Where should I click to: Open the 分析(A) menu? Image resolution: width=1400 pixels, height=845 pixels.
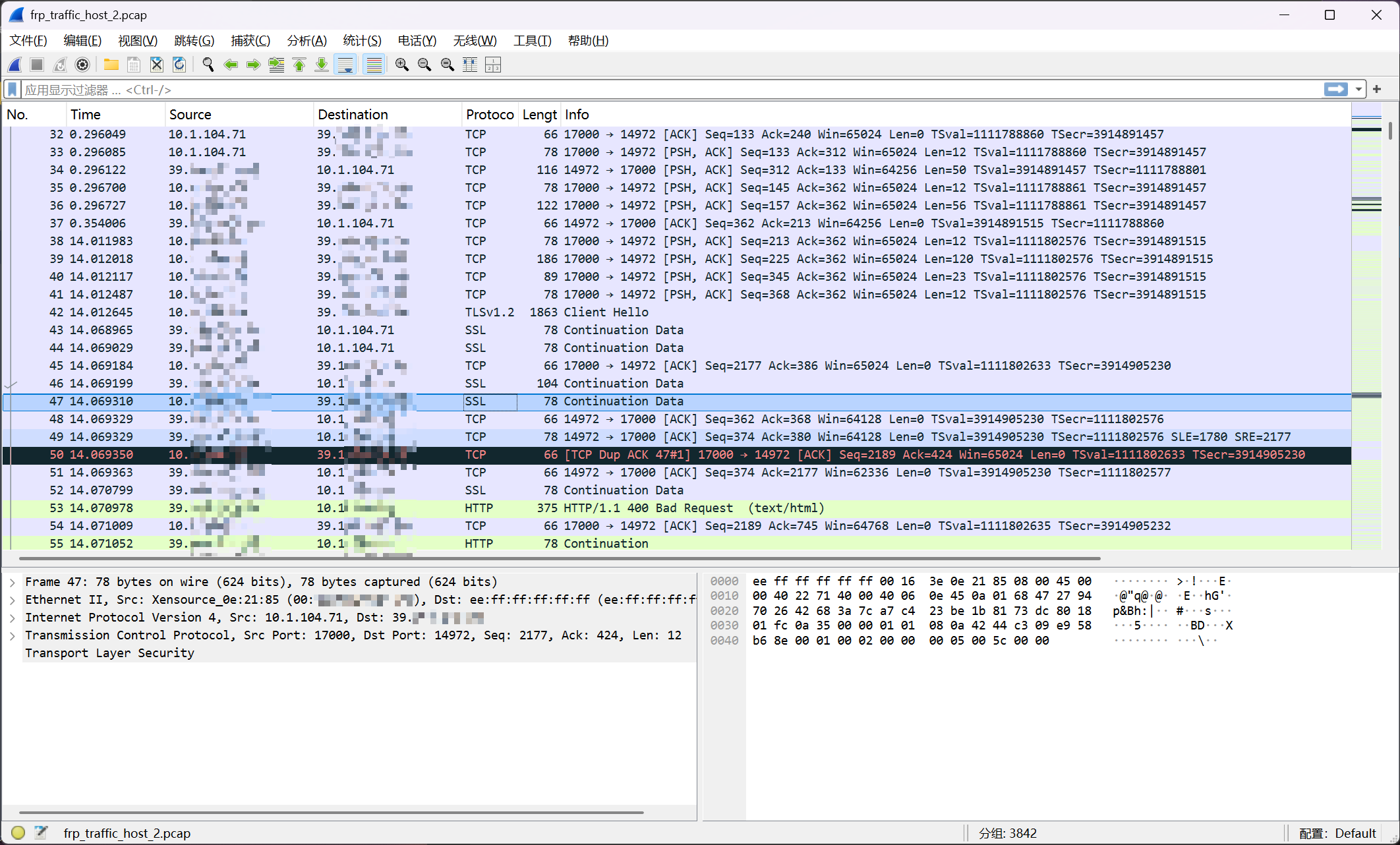pos(306,40)
